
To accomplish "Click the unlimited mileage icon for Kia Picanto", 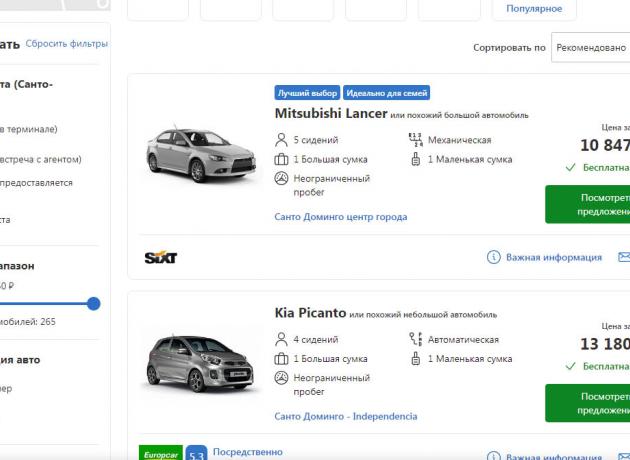I will [x=281, y=378].
